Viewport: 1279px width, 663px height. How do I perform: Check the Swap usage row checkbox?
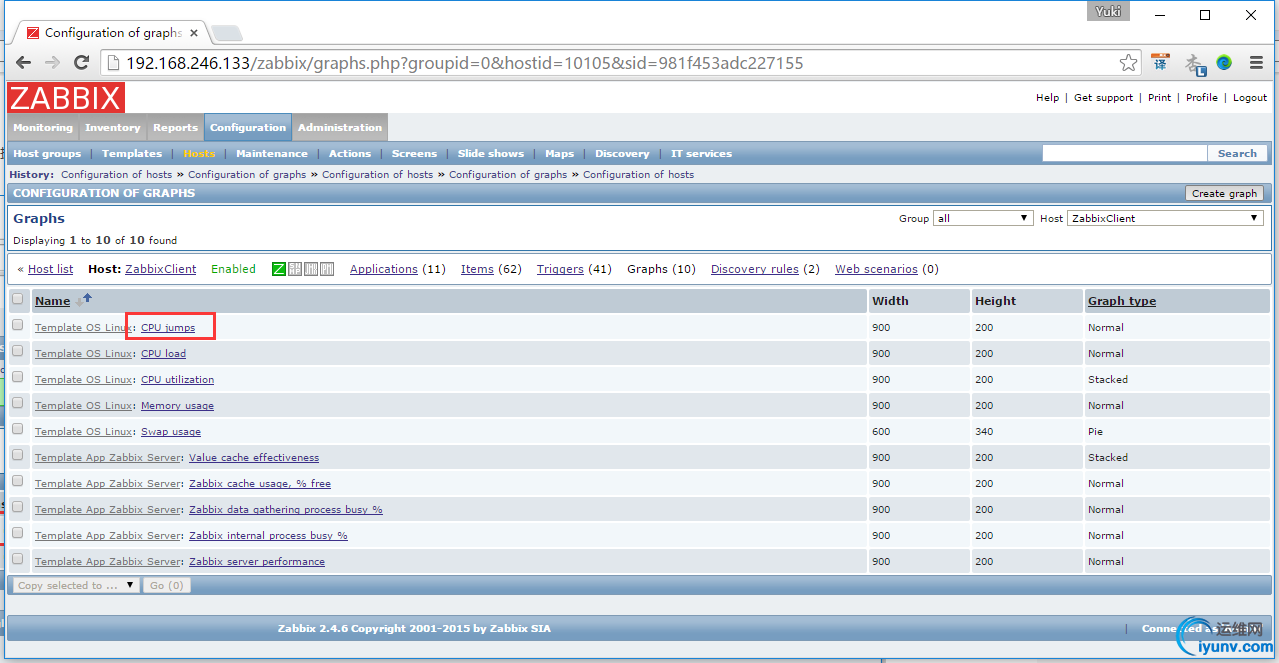click(x=17, y=429)
